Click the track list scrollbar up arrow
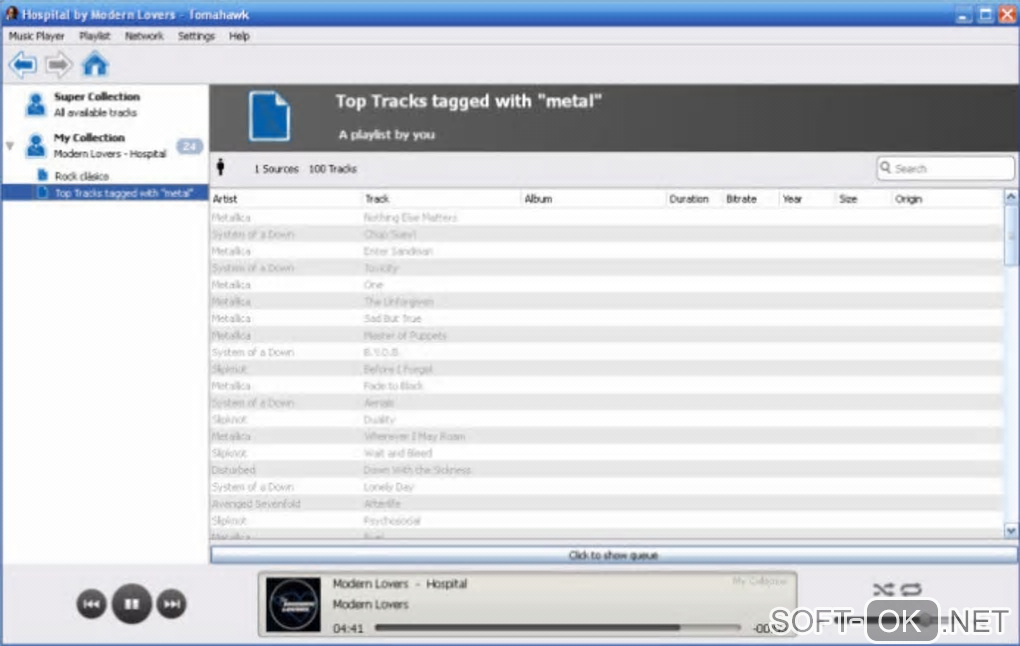The image size is (1020, 646). 1011,196
